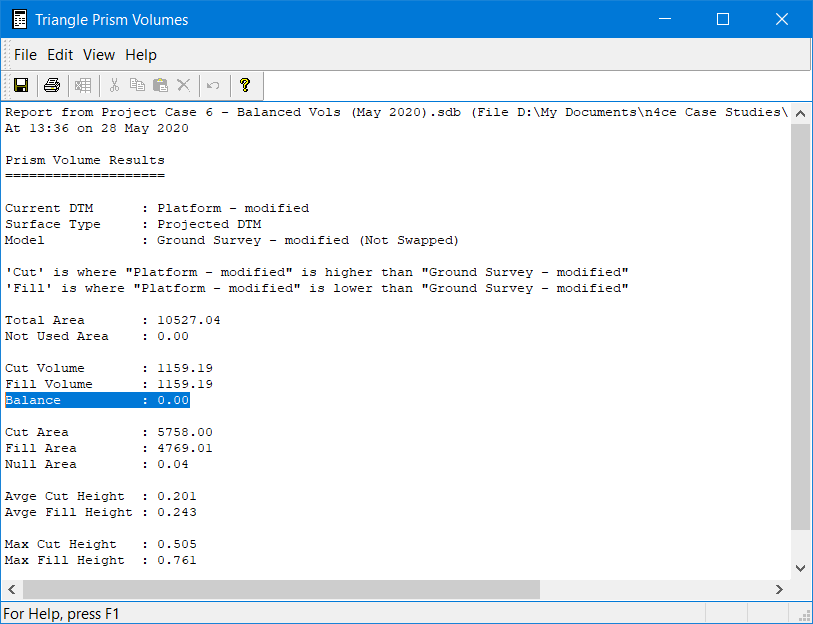The width and height of the screenshot is (813, 624).
Task: Click the Cut scissors icon
Action: point(114,85)
